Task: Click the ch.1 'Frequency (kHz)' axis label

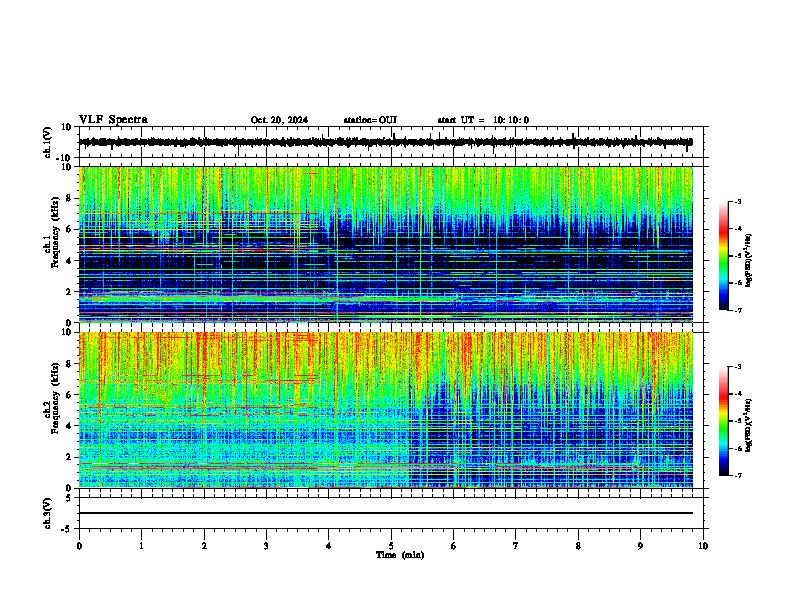Action: 55,233
